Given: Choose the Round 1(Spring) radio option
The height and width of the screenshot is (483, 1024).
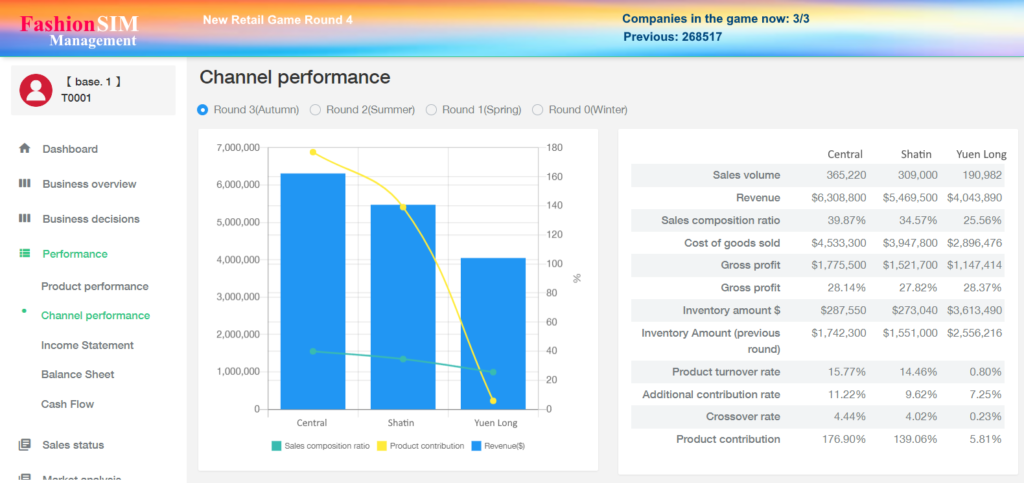Looking at the screenshot, I should pos(432,110).
